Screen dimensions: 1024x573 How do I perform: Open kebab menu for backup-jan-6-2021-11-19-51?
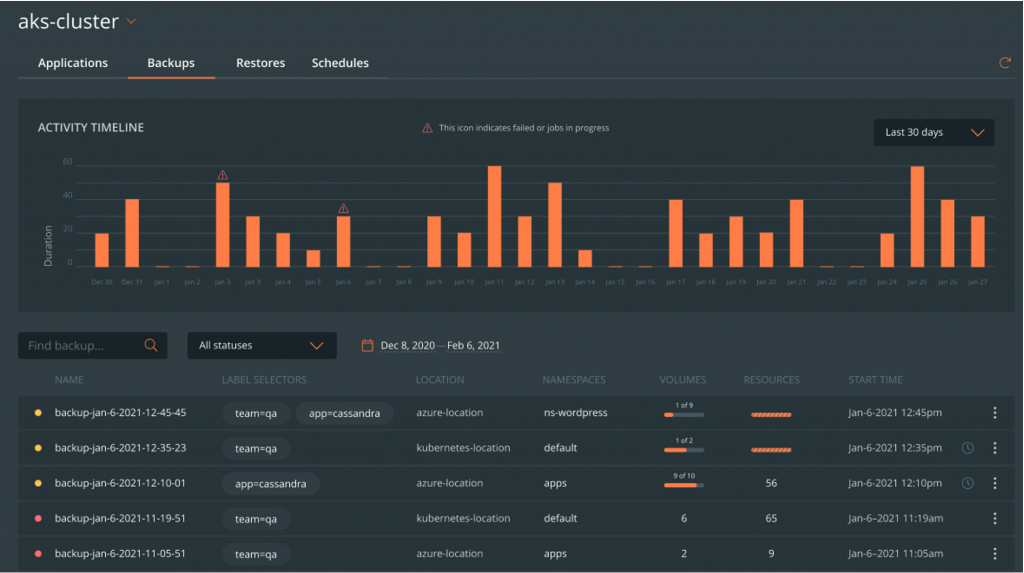(x=994, y=518)
